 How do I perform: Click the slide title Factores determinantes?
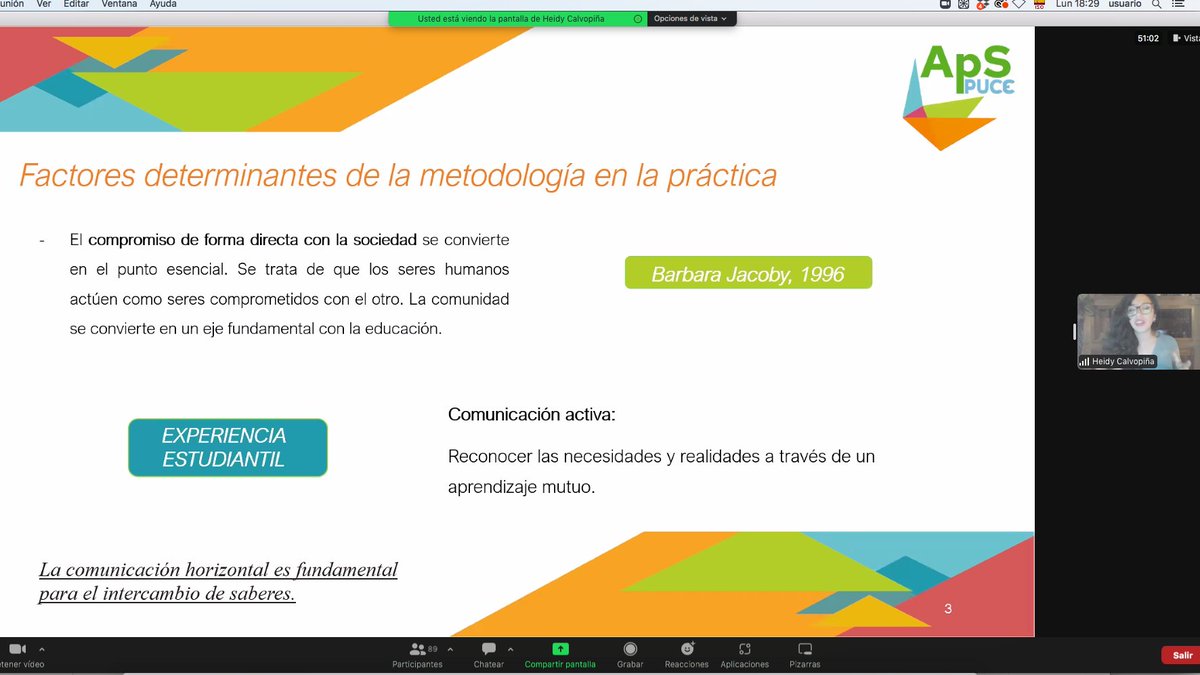click(x=398, y=177)
